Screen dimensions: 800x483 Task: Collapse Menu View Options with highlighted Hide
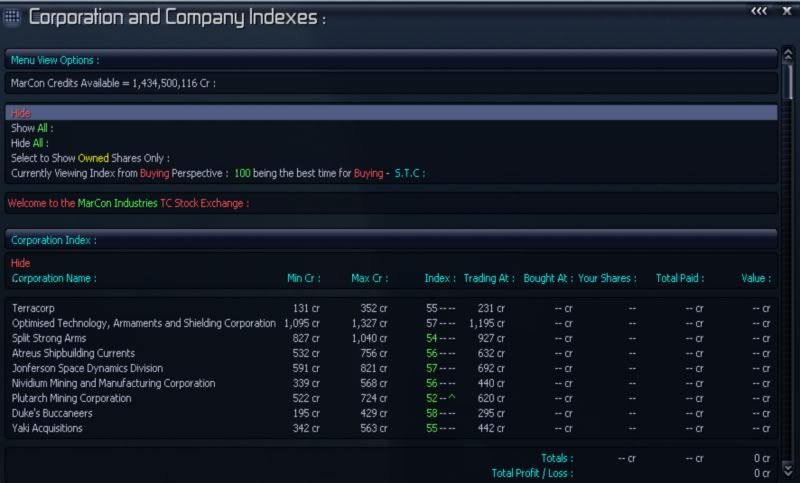coord(21,113)
